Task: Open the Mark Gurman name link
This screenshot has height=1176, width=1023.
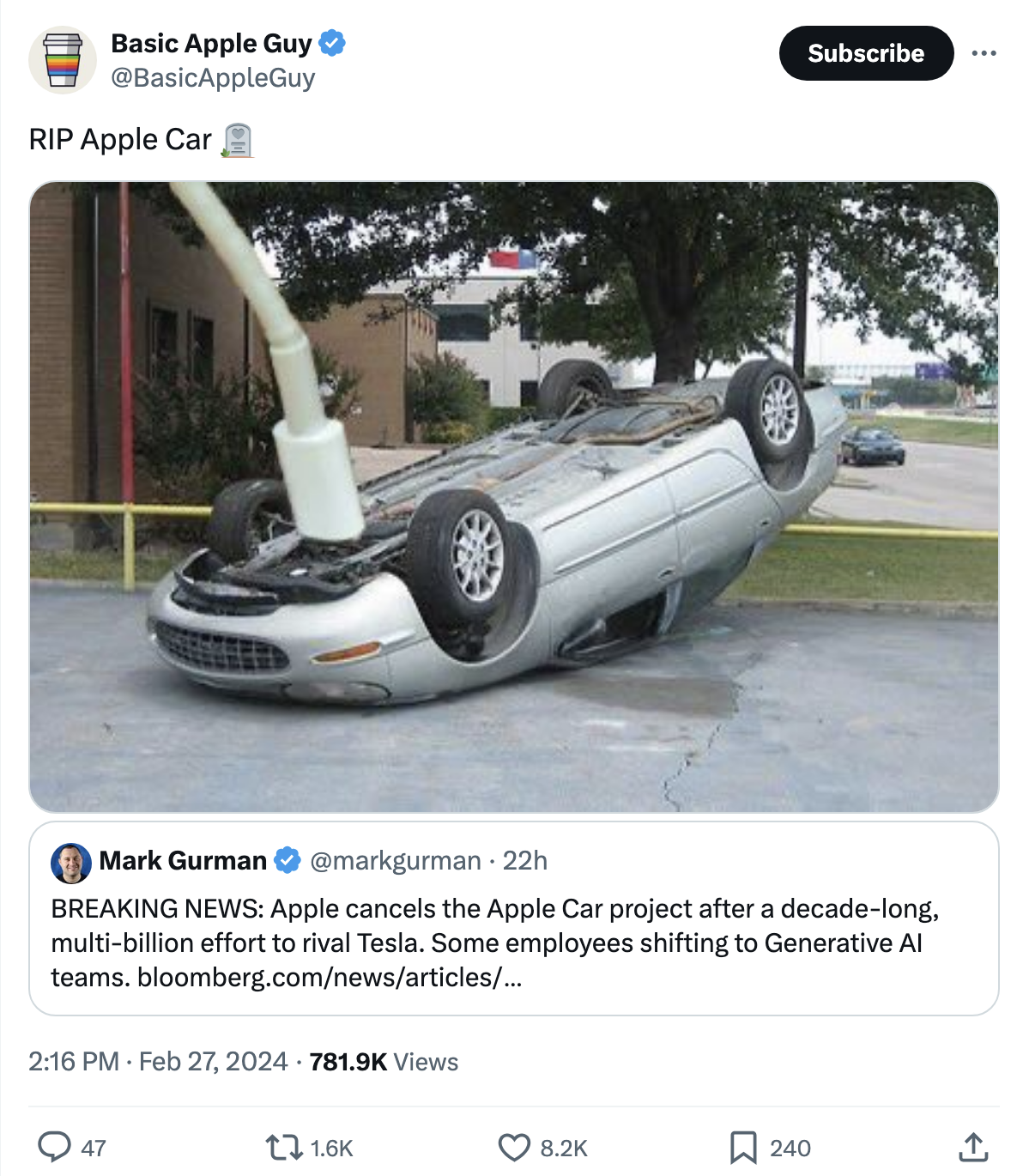Action: tap(183, 860)
